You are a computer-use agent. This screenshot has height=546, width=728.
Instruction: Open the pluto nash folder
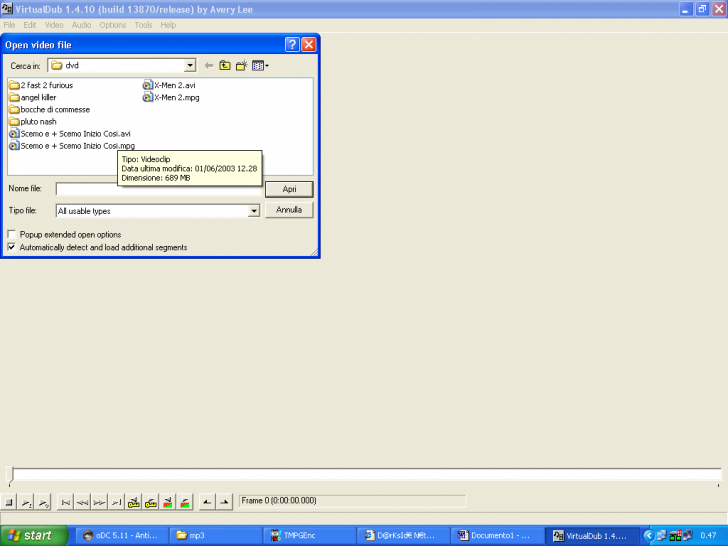pyautogui.click(x=32, y=122)
